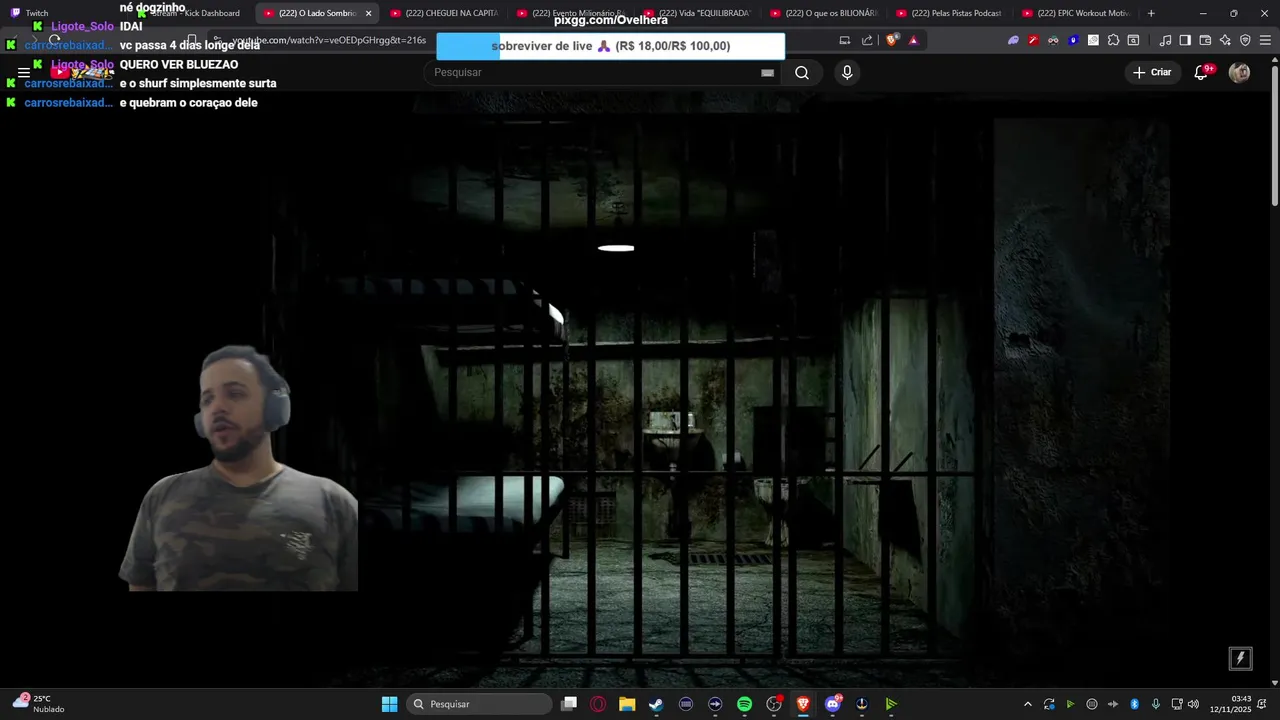Click the microphone tray icon

coord(1156,704)
